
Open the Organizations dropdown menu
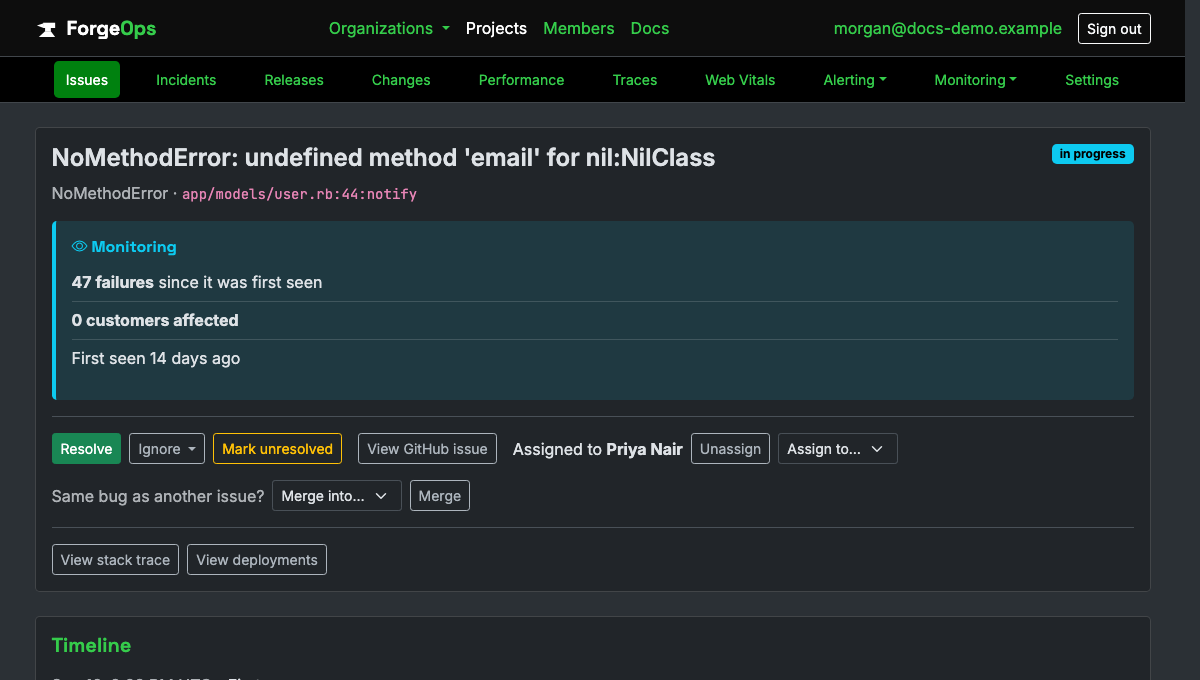click(389, 29)
